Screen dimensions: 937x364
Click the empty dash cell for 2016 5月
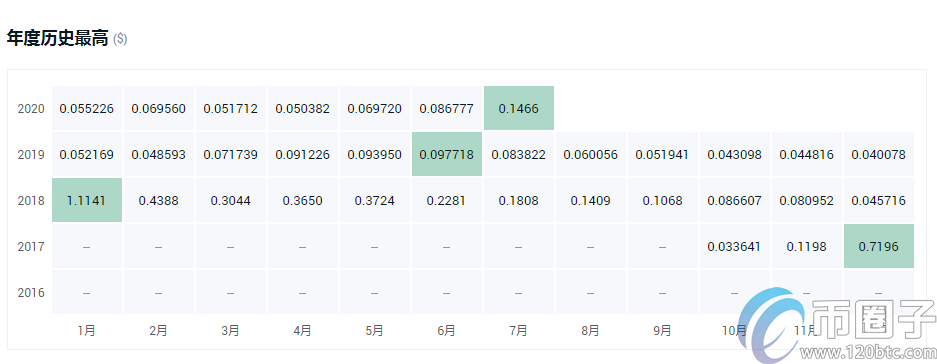pyautogui.click(x=375, y=292)
